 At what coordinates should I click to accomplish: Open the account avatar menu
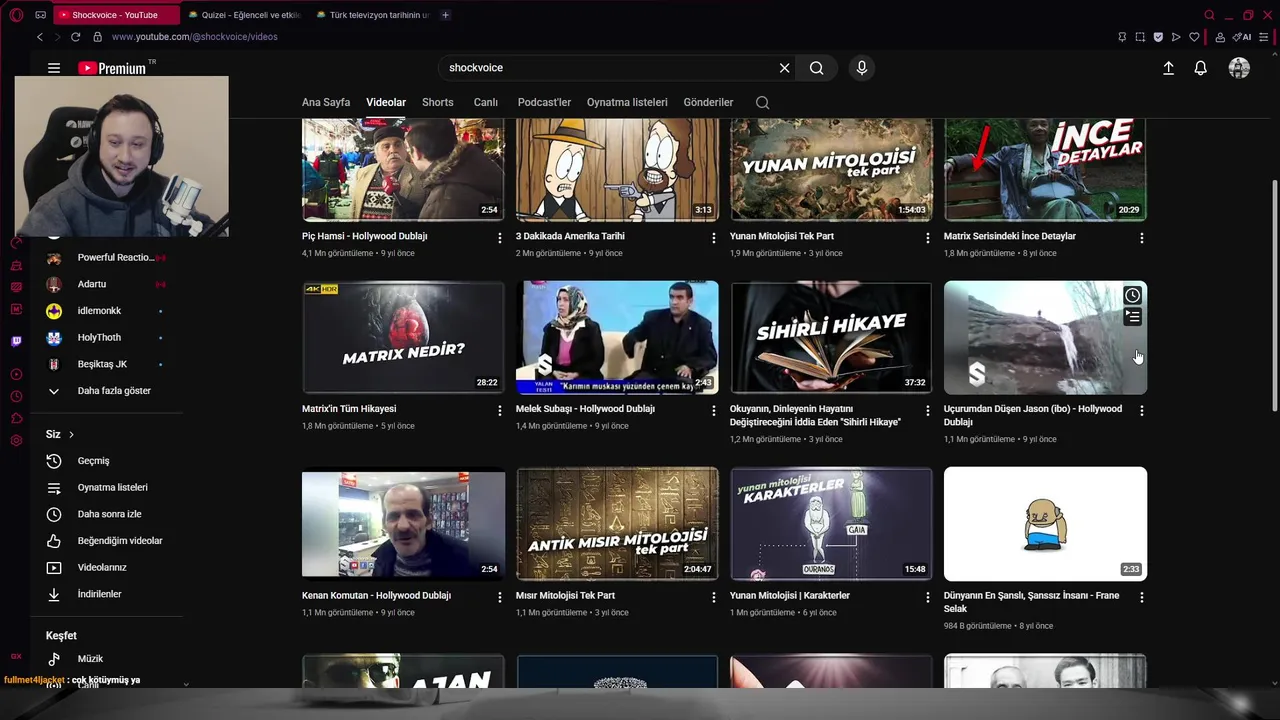1239,68
